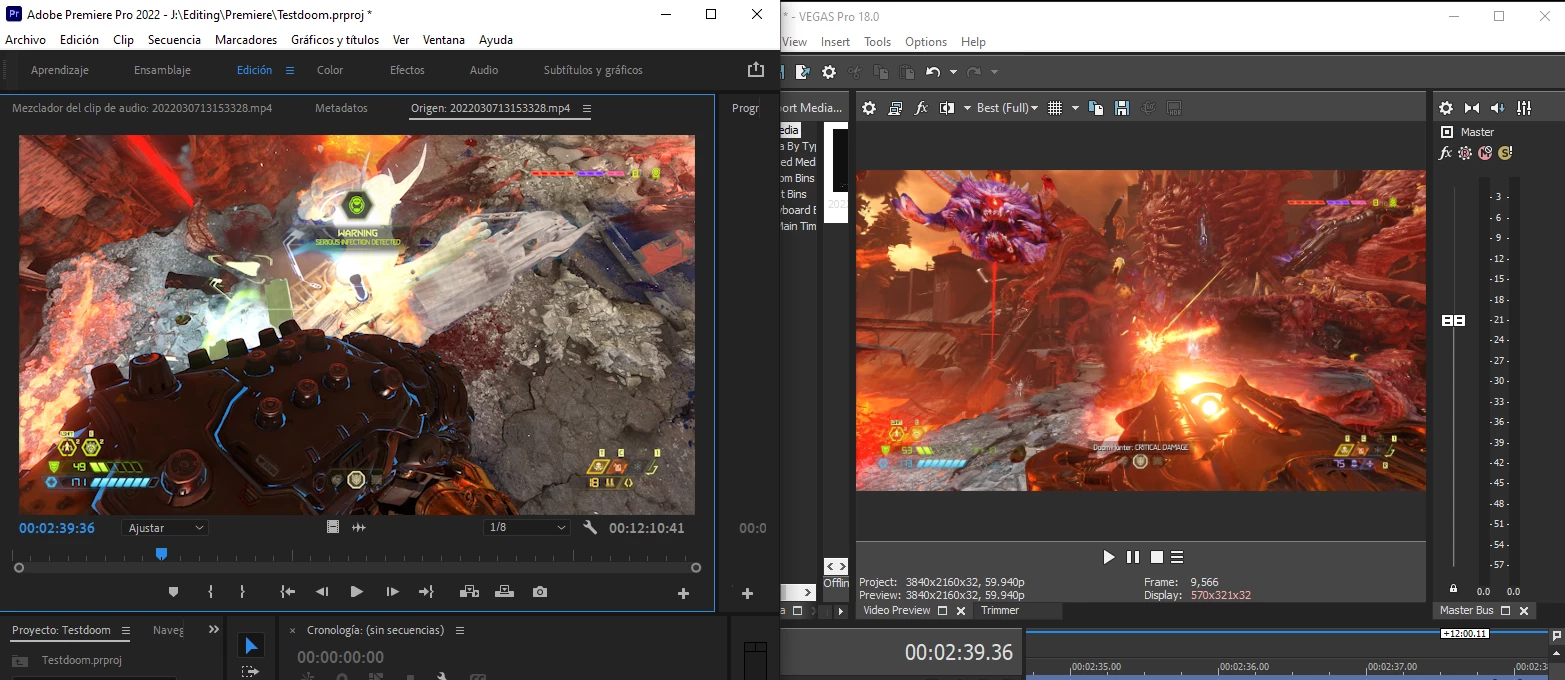Show hidden project panels with double chevron

tap(213, 630)
